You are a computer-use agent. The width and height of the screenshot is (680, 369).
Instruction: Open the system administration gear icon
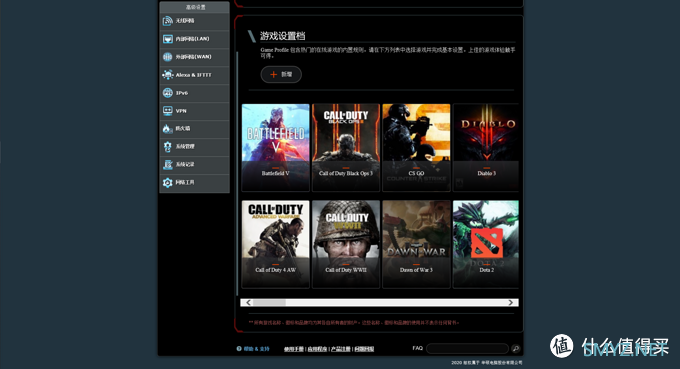(167, 147)
